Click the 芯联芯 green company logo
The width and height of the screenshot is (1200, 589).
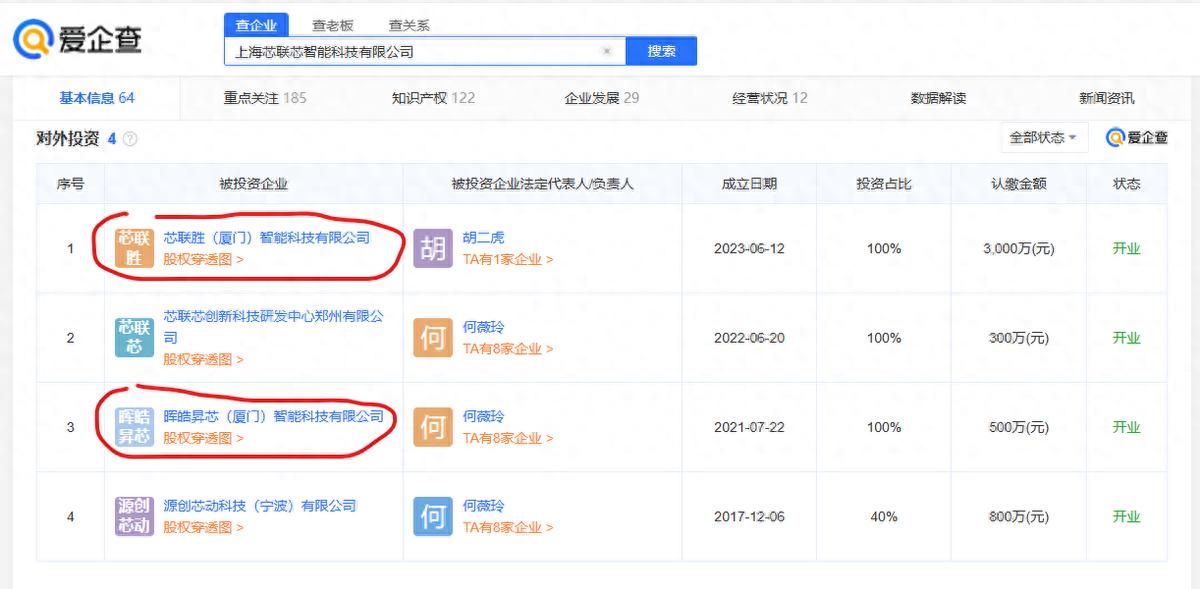133,338
